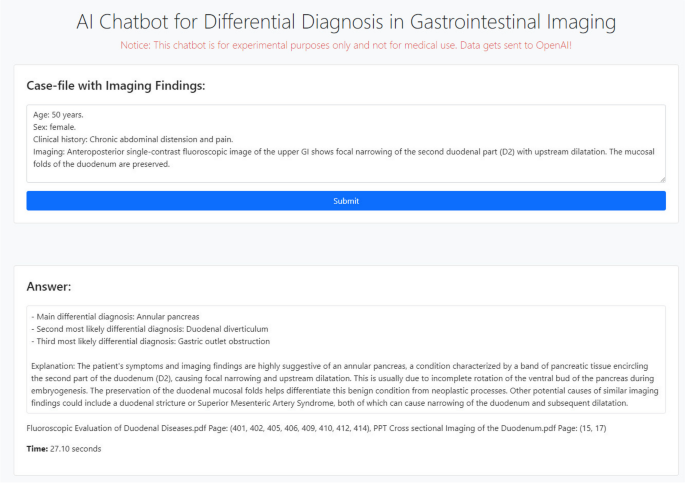This screenshot has height=483, width=685.
Task: Click the 'Main differential diagnosis: Annular pancreas' line
Action: click(115, 317)
